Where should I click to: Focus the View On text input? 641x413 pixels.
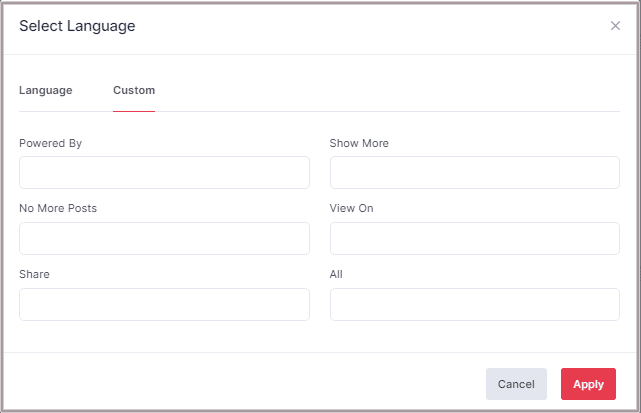[474, 238]
